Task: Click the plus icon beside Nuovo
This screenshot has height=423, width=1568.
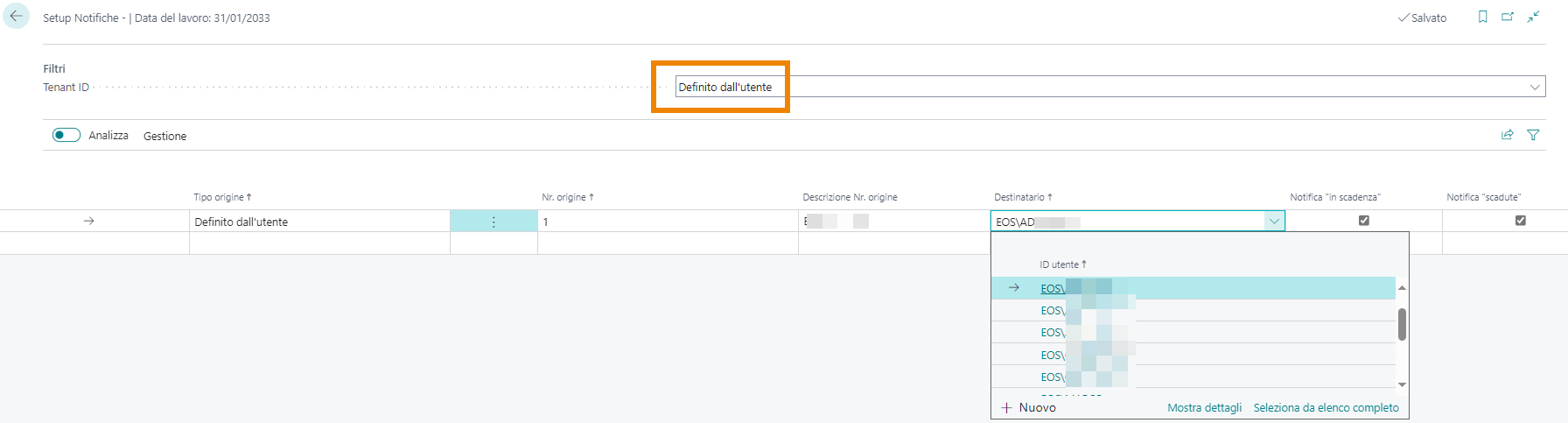Action: pos(1006,408)
